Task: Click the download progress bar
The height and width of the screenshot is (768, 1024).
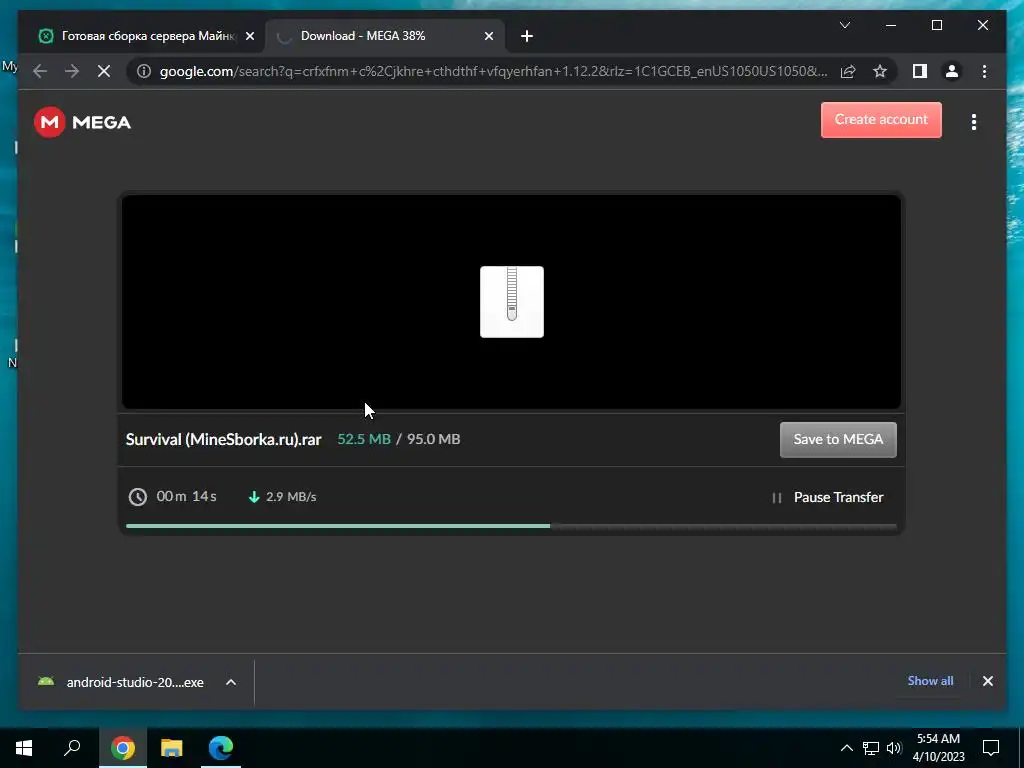Action: tap(511, 526)
